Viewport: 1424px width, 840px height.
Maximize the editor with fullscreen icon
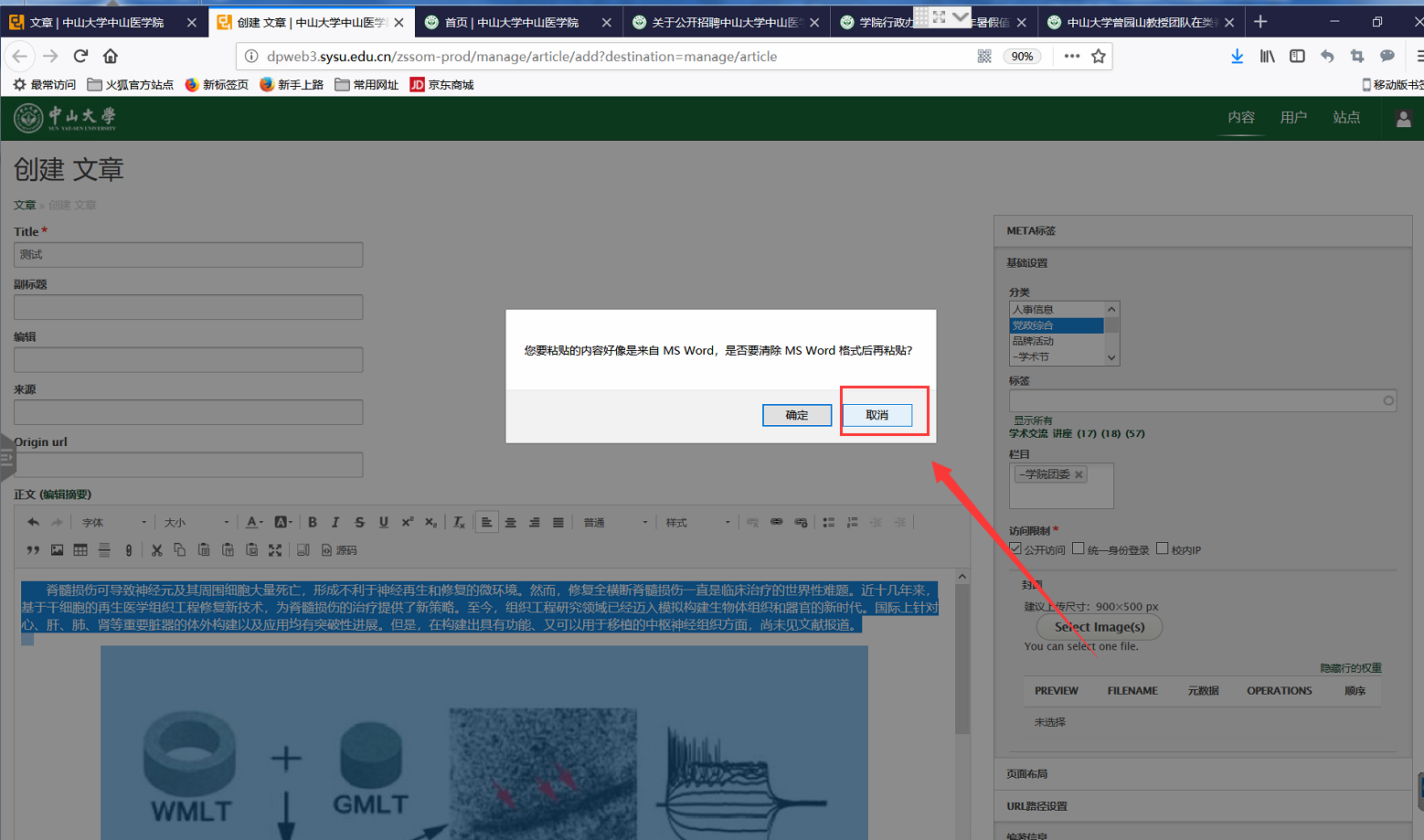tap(275, 550)
